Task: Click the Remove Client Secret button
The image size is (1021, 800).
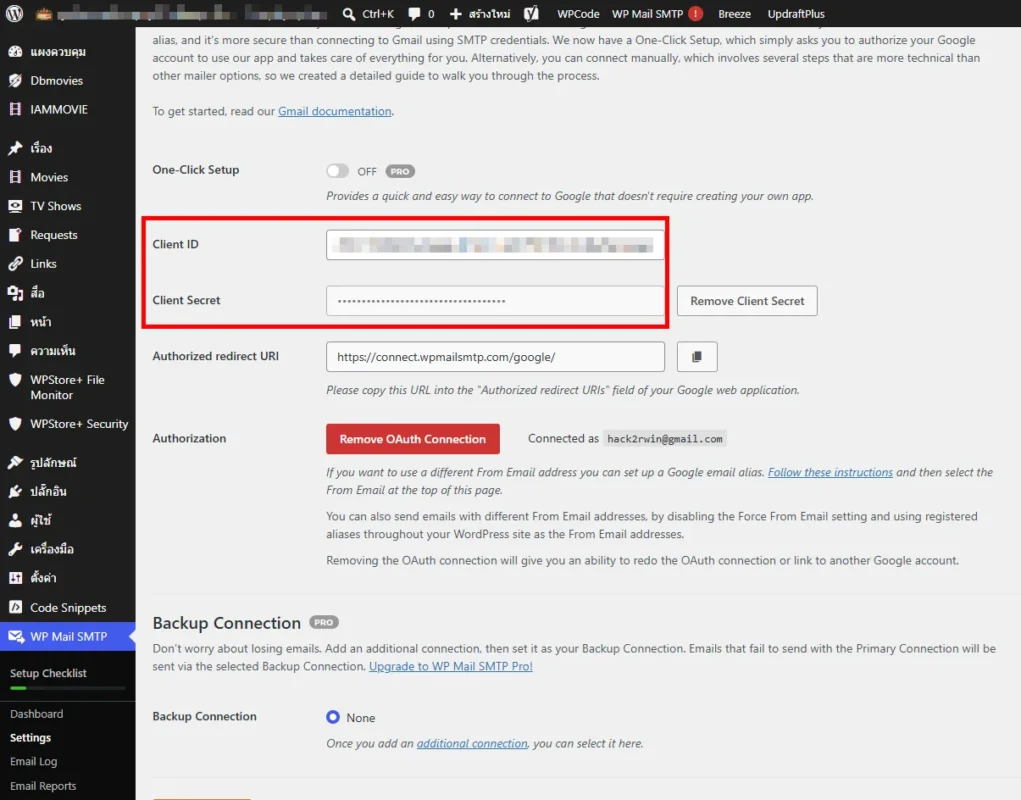Action: click(747, 301)
